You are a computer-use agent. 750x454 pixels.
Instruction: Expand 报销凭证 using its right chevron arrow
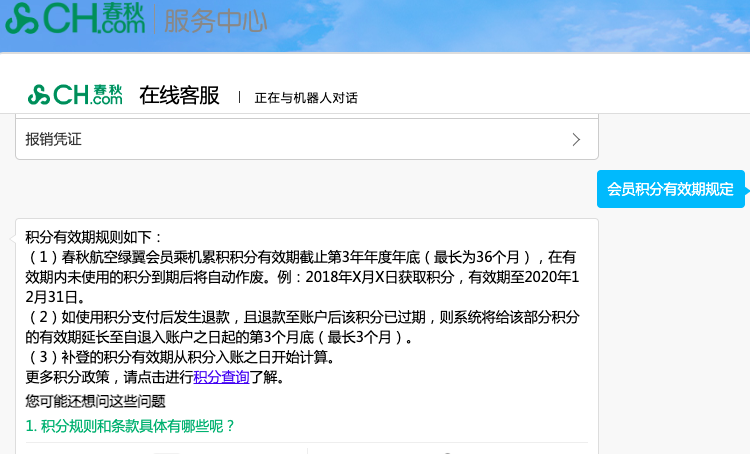(x=576, y=140)
